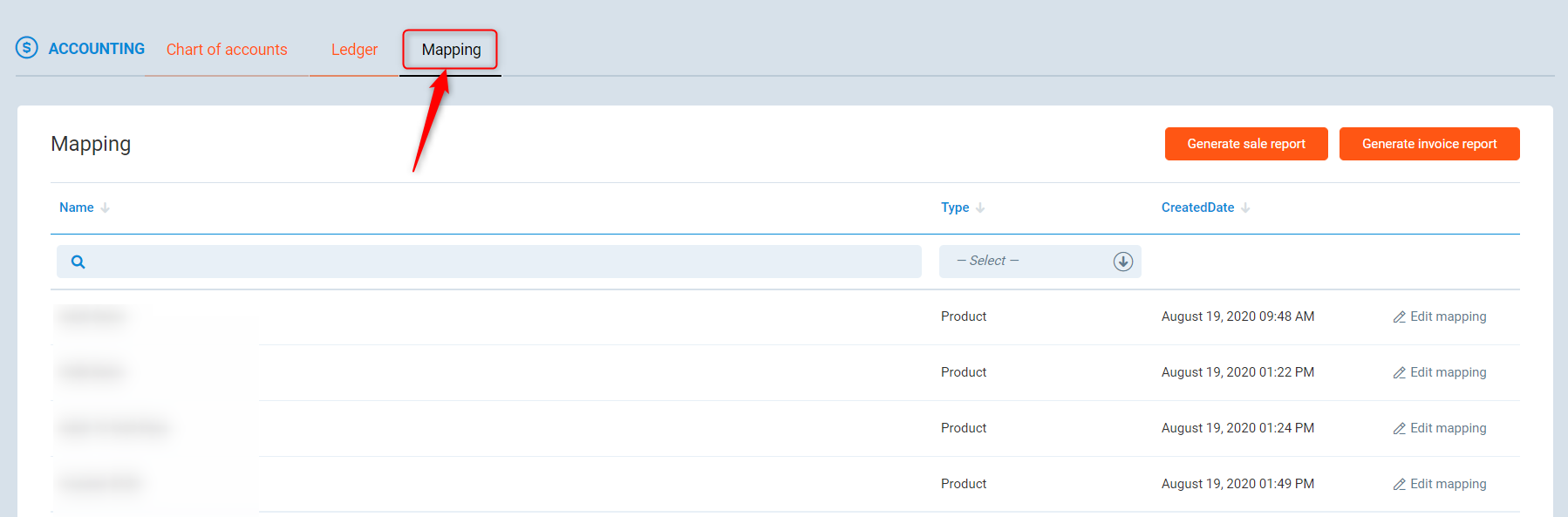1568x517 pixels.
Task: Click the search magnifier icon in Name filter
Action: [x=78, y=262]
